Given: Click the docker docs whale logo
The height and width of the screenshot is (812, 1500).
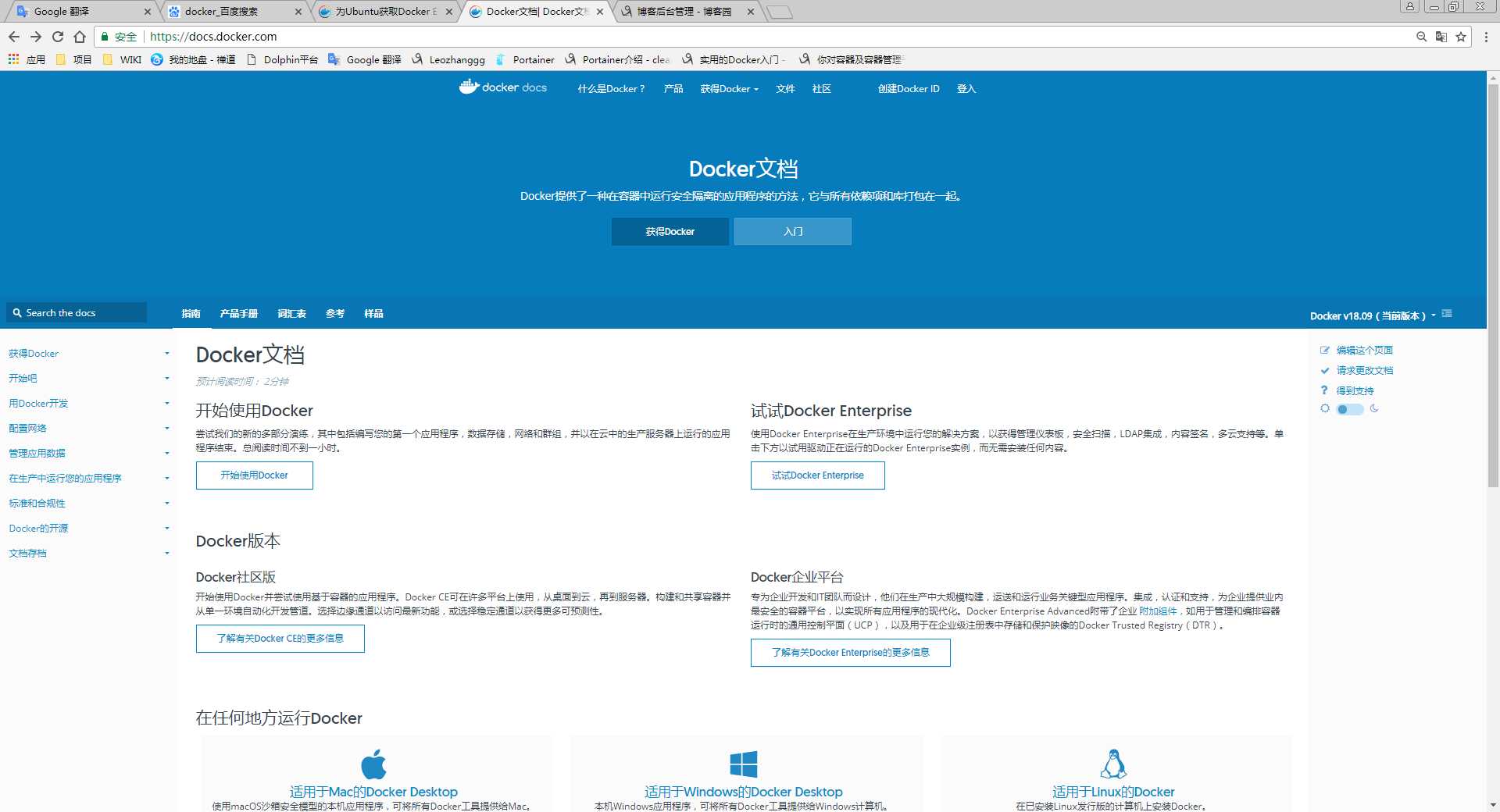Looking at the screenshot, I should pyautogui.click(x=502, y=87).
